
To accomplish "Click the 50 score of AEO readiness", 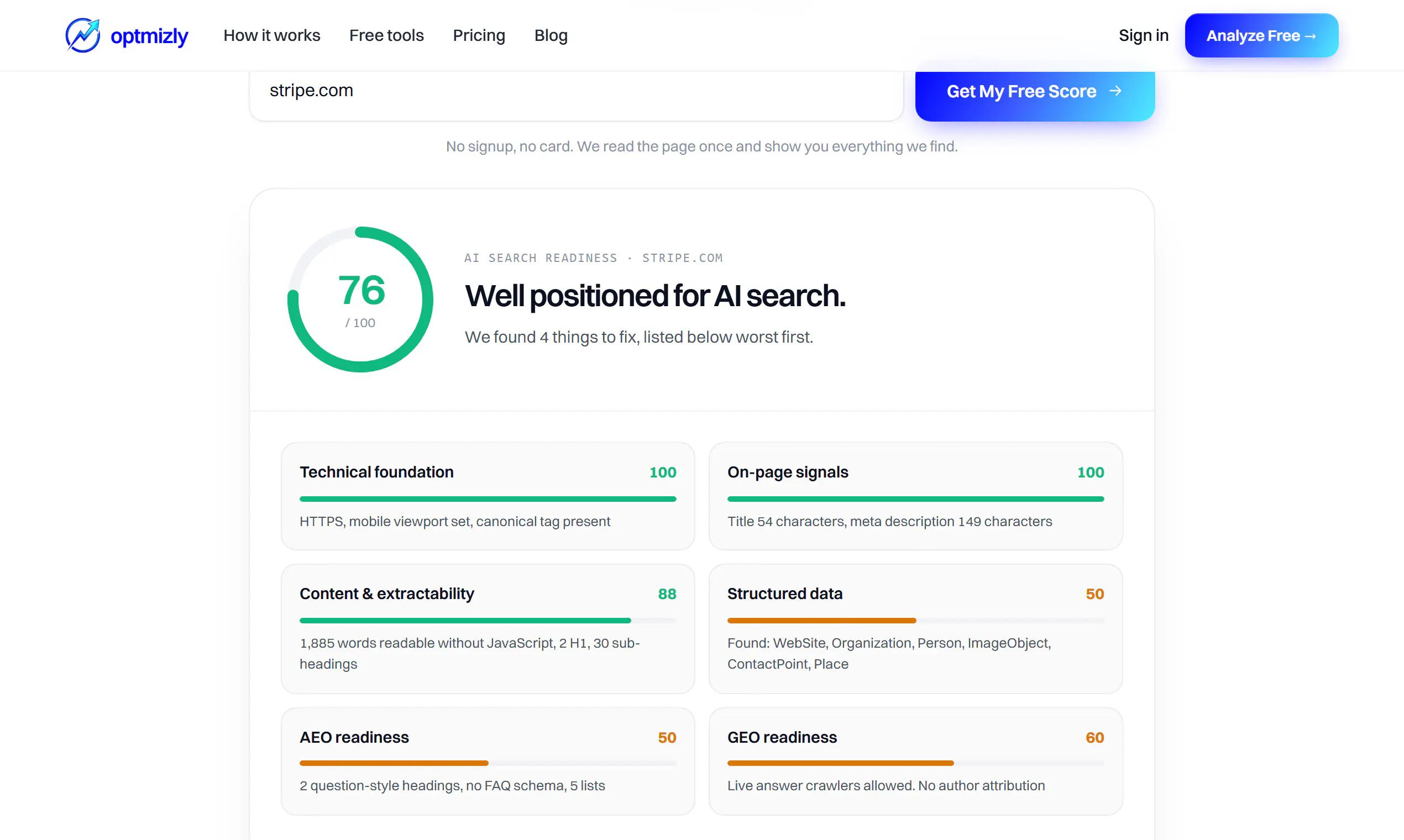I will (667, 738).
